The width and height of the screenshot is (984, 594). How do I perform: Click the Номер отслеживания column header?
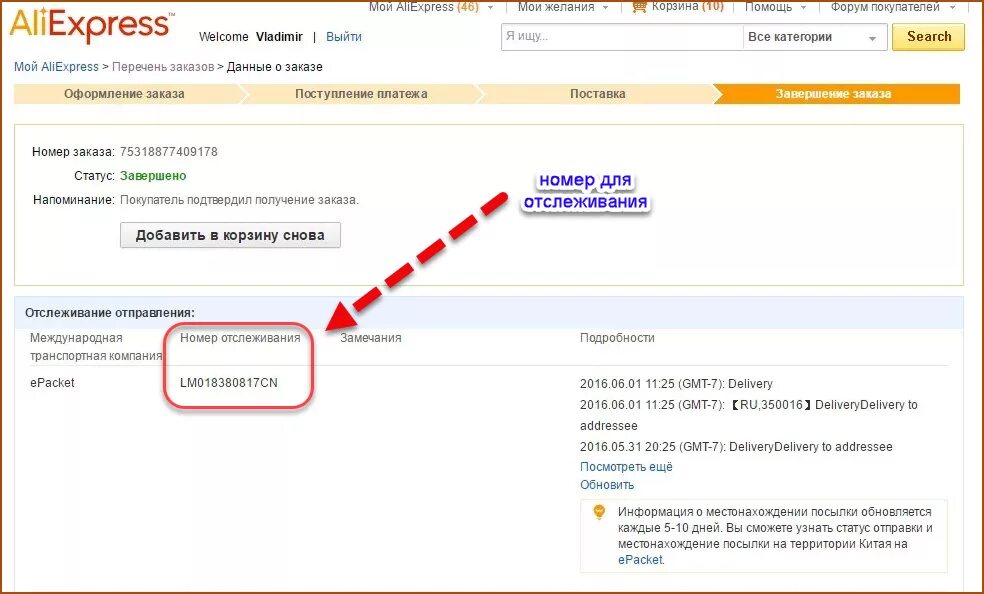240,338
